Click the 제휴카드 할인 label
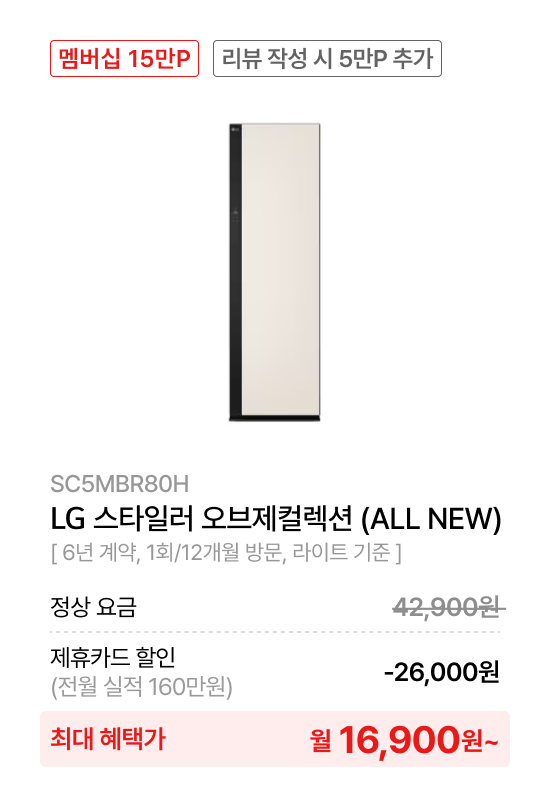The width and height of the screenshot is (550, 807). [113, 657]
